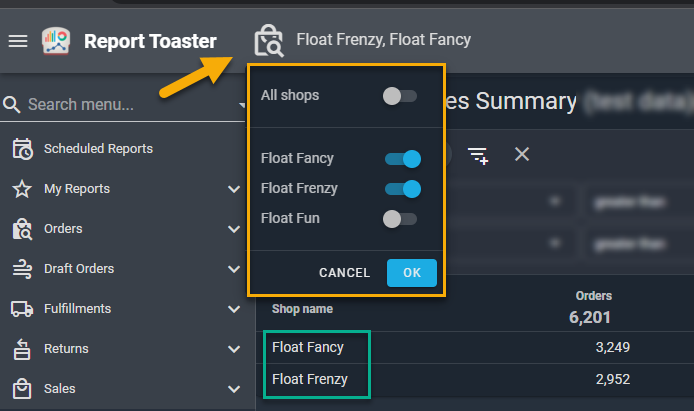Screen dimensions: 694x411
Task: Switch on the Float Fun toggle
Action: 400,218
